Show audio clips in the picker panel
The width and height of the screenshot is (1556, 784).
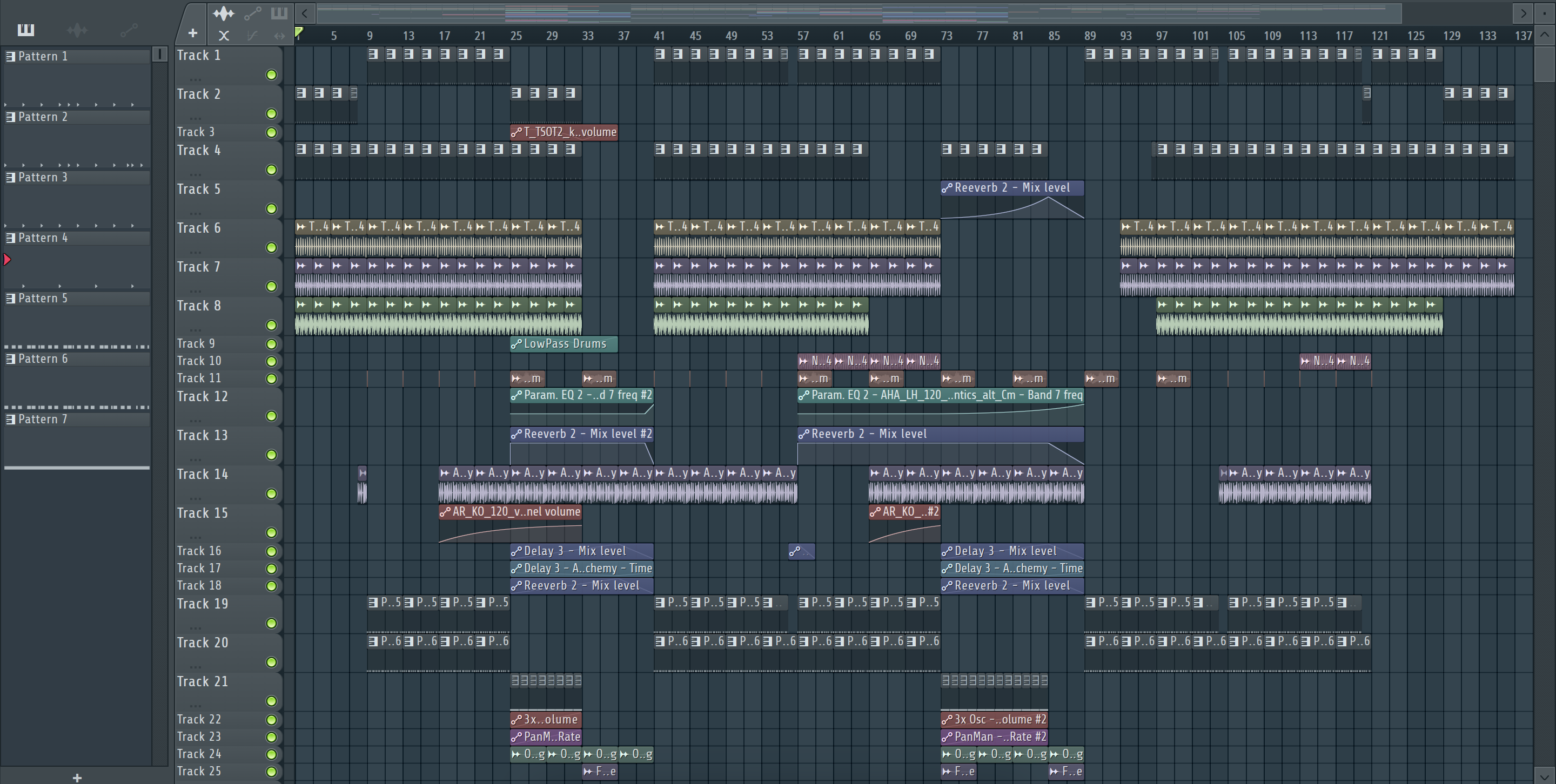(77, 30)
